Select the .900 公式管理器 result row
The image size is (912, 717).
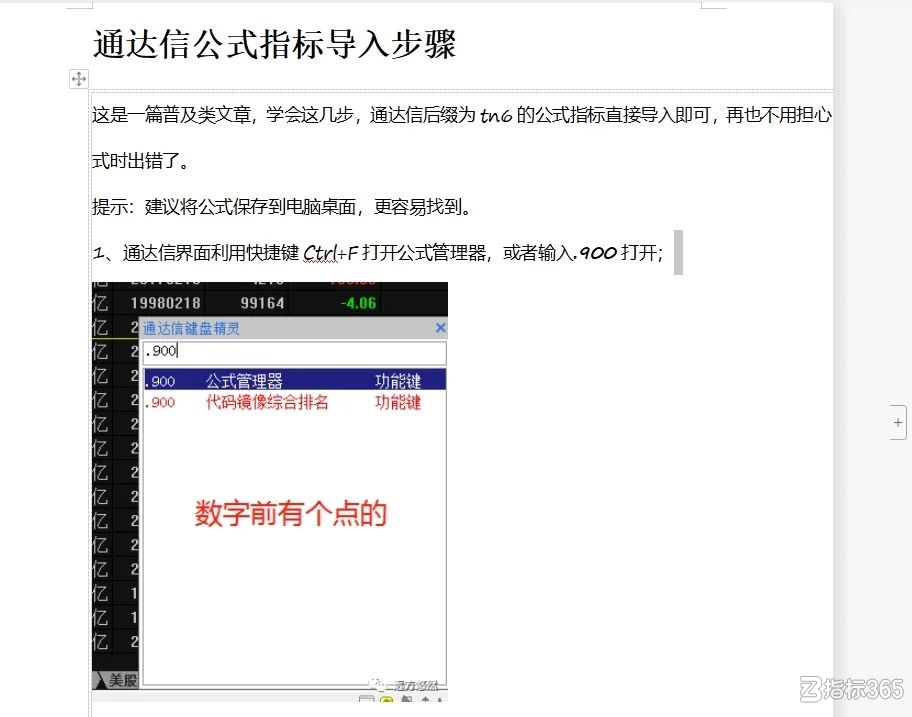coord(294,380)
